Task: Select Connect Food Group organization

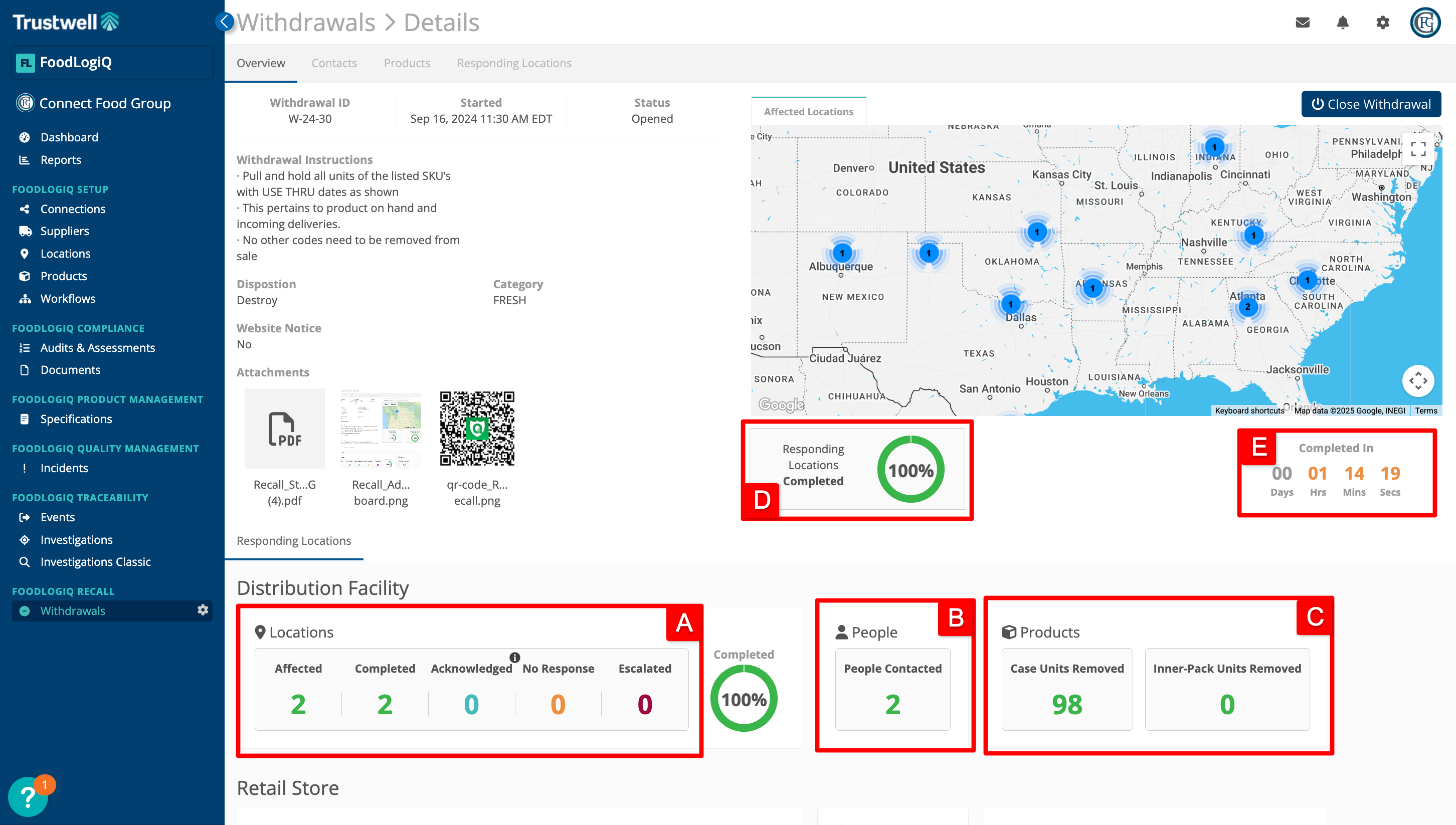Action: click(x=94, y=103)
